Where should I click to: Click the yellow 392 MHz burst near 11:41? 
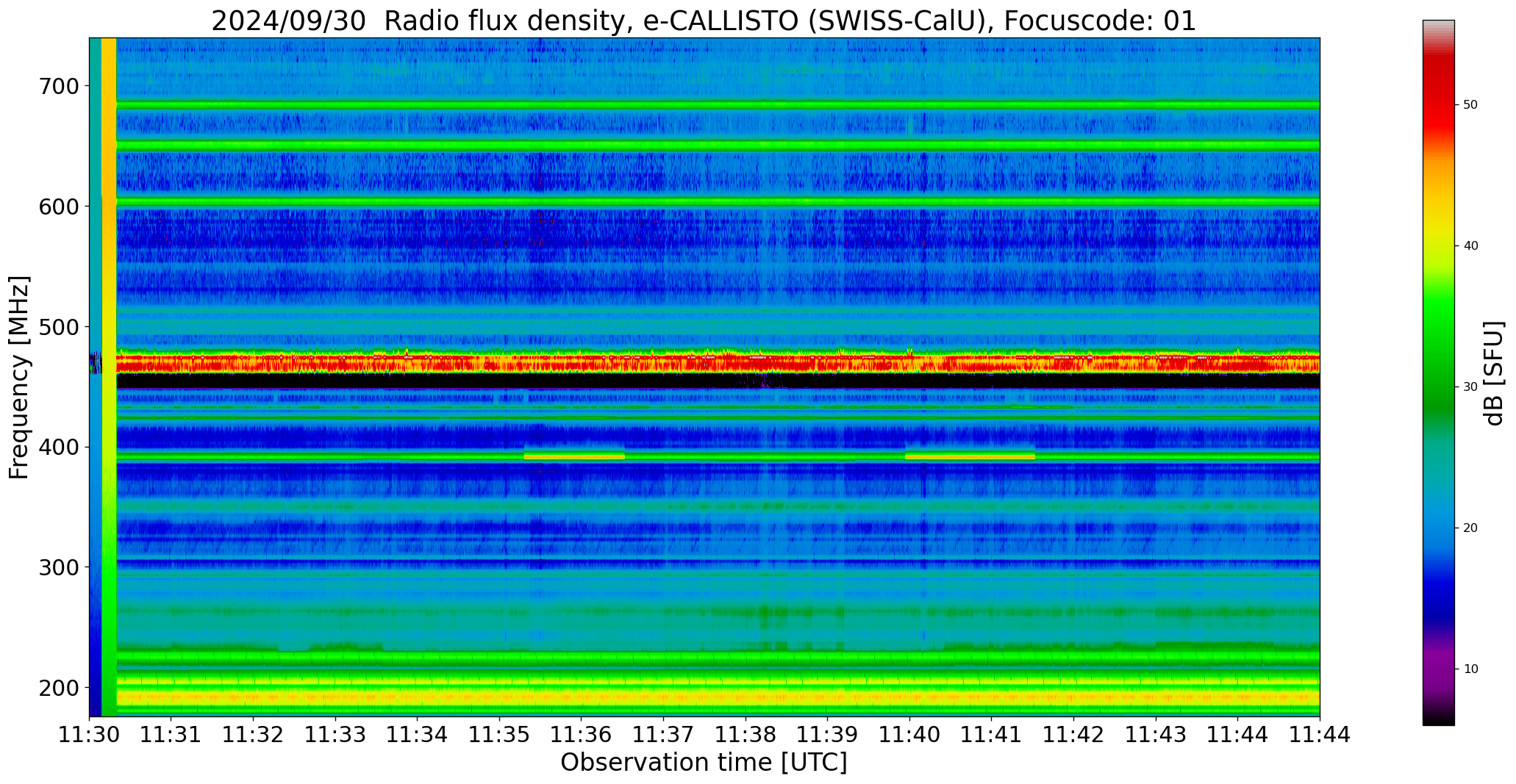pyautogui.click(x=970, y=456)
